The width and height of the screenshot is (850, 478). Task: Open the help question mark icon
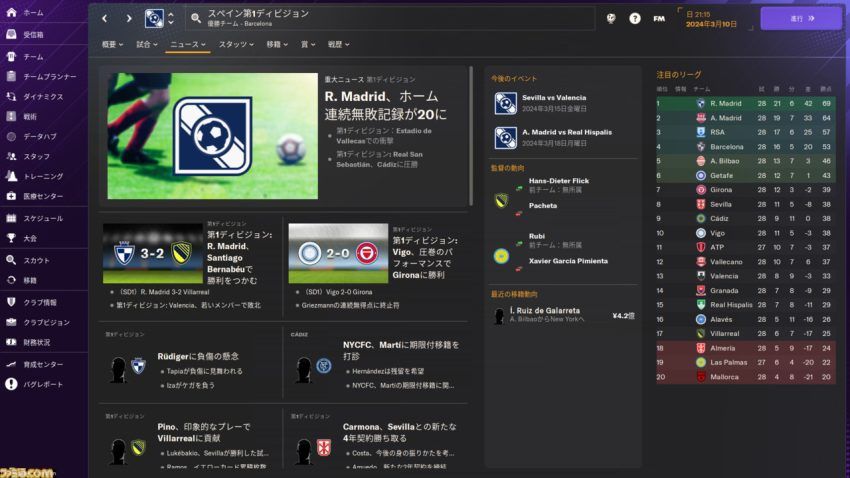(x=635, y=18)
